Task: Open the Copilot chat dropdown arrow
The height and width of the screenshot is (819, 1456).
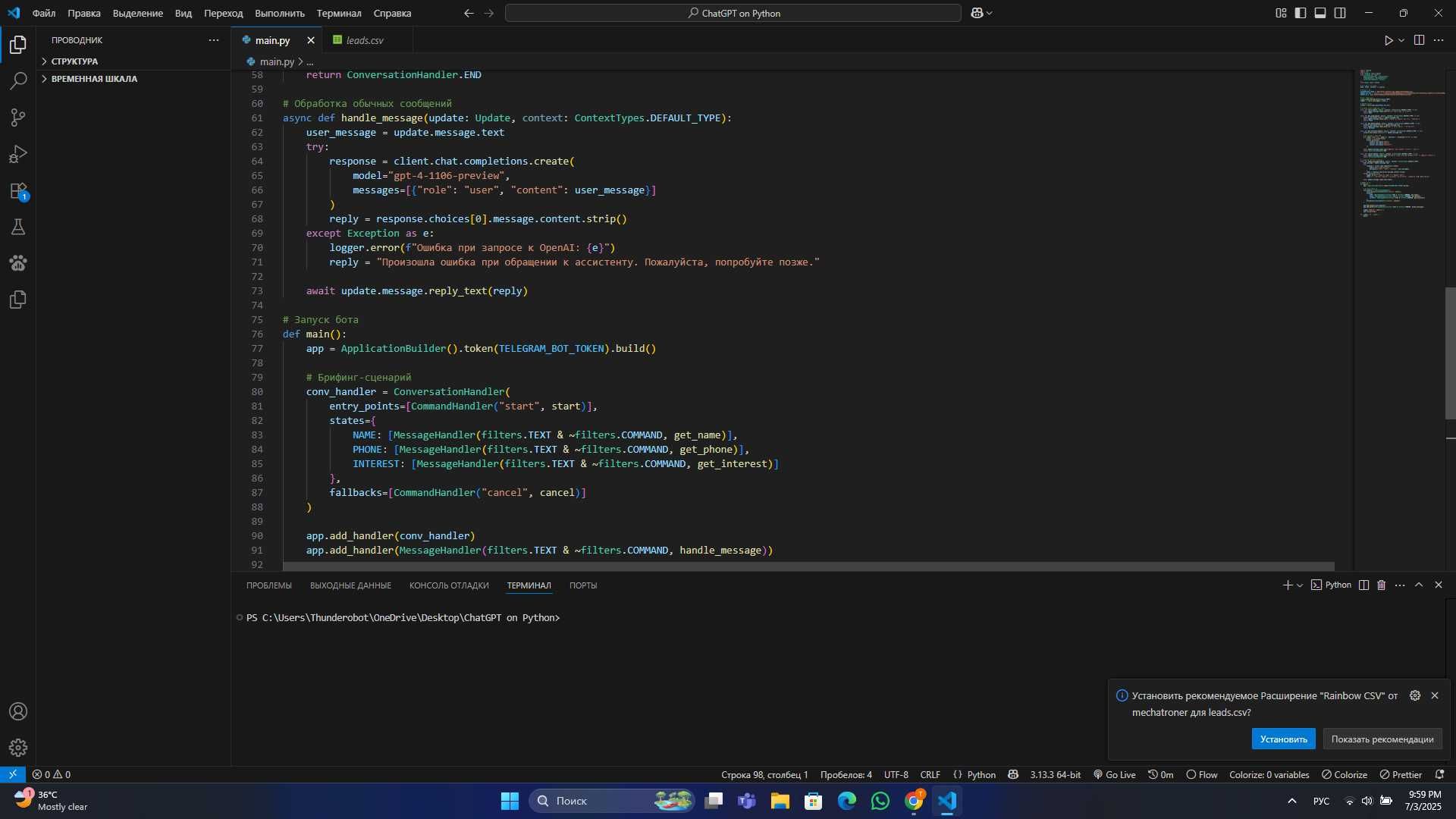Action: (989, 13)
